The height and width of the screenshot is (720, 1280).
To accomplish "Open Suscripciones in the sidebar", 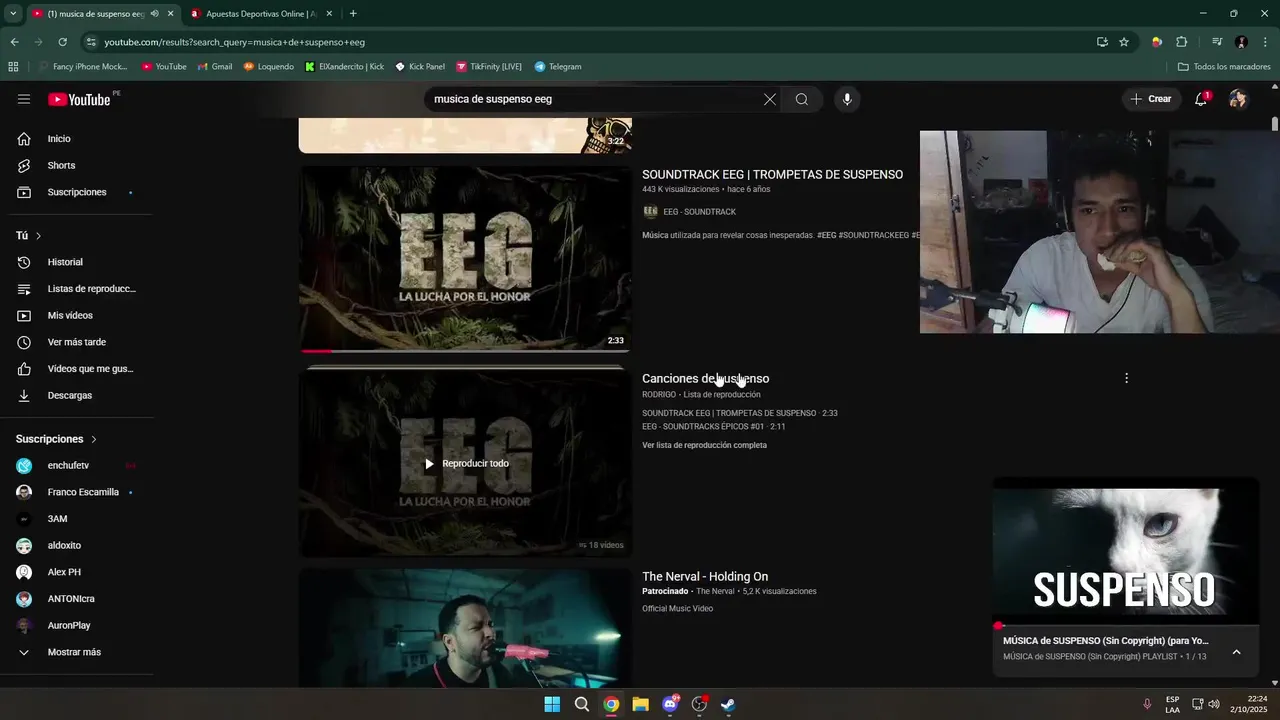I will click(x=77, y=192).
